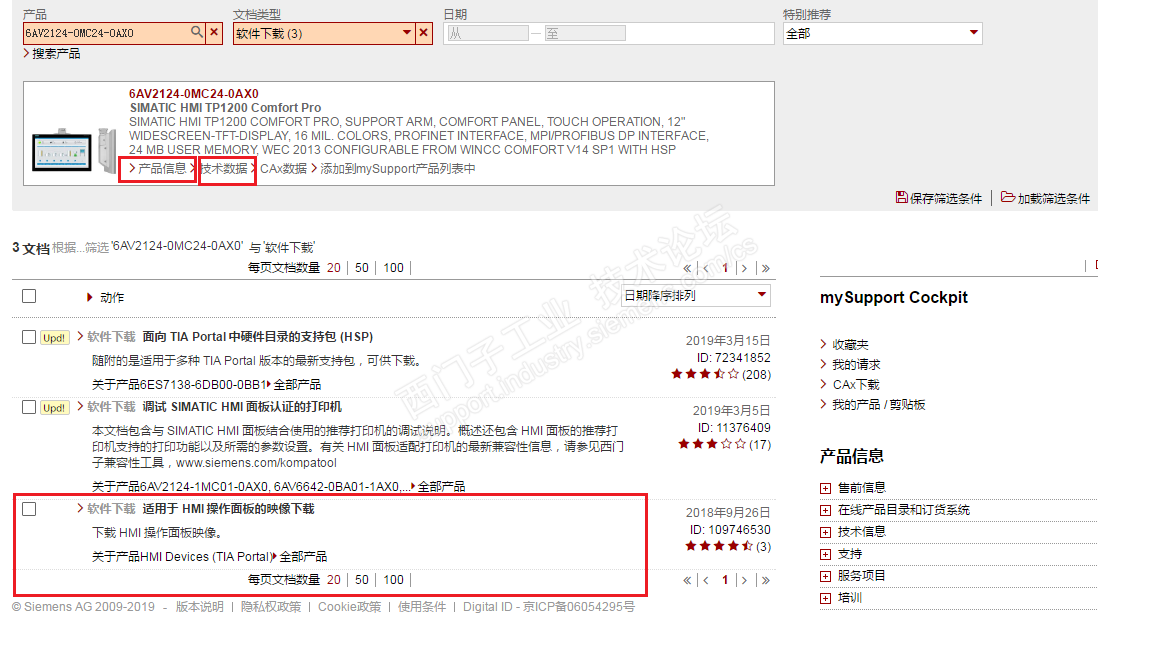The width and height of the screenshot is (1152, 648).
Task: Clear the document type filter X button
Action: point(424,32)
